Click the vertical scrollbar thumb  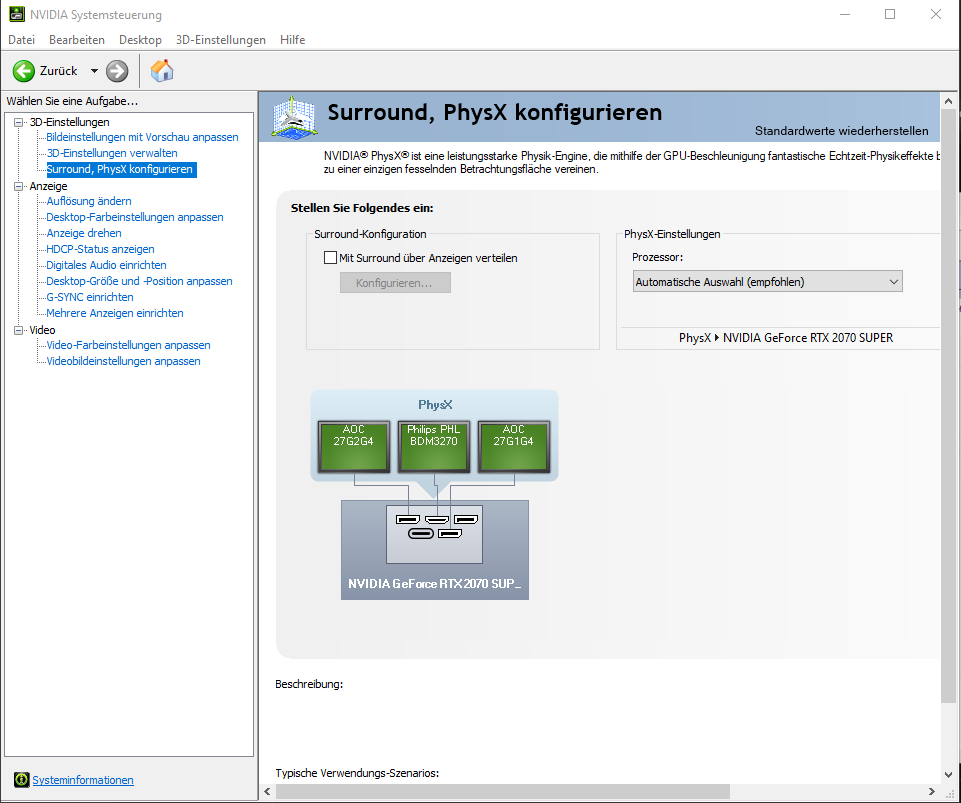(x=948, y=406)
